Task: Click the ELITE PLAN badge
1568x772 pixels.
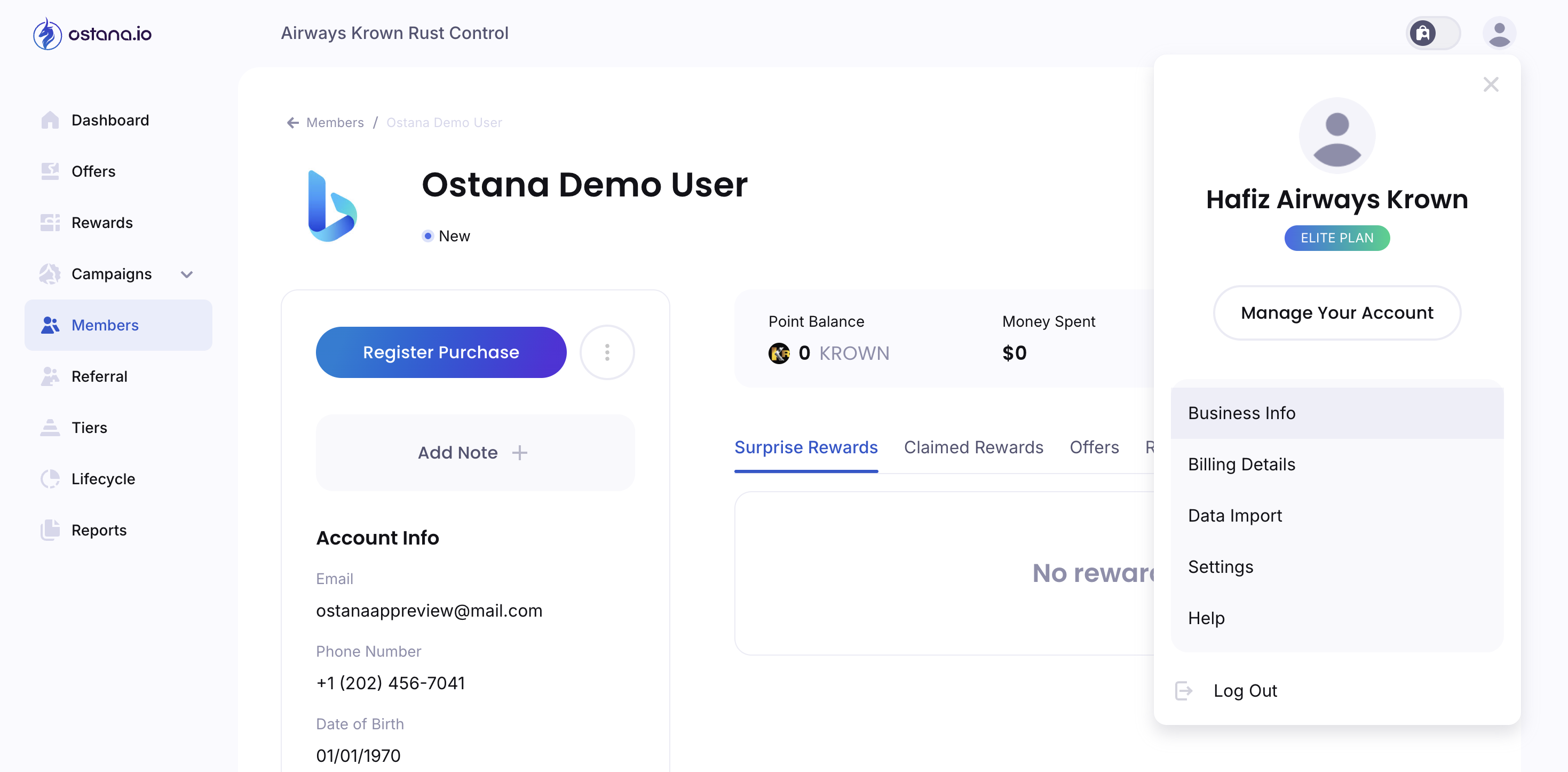Action: 1337,238
